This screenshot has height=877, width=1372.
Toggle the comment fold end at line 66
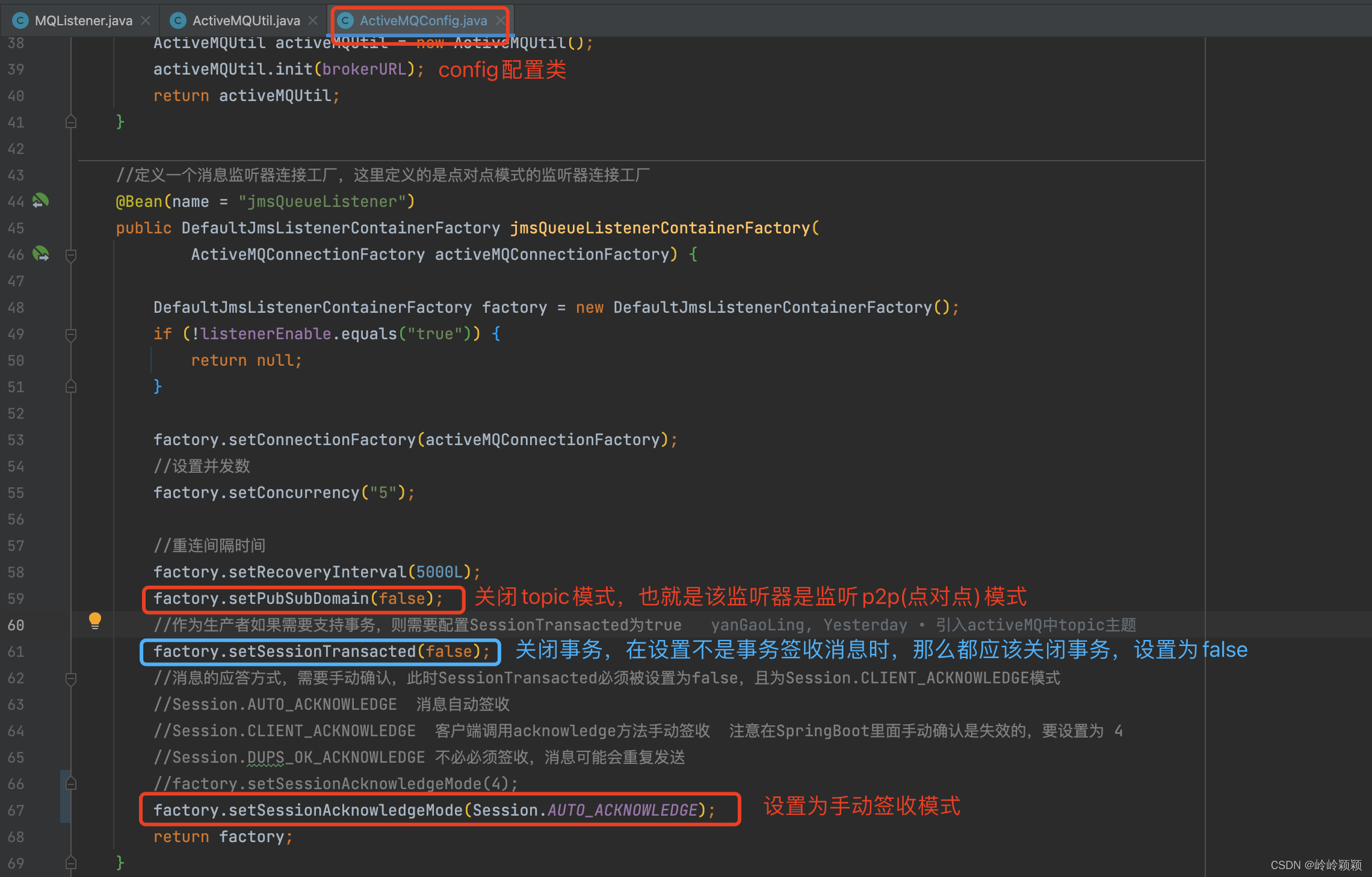pos(71,784)
